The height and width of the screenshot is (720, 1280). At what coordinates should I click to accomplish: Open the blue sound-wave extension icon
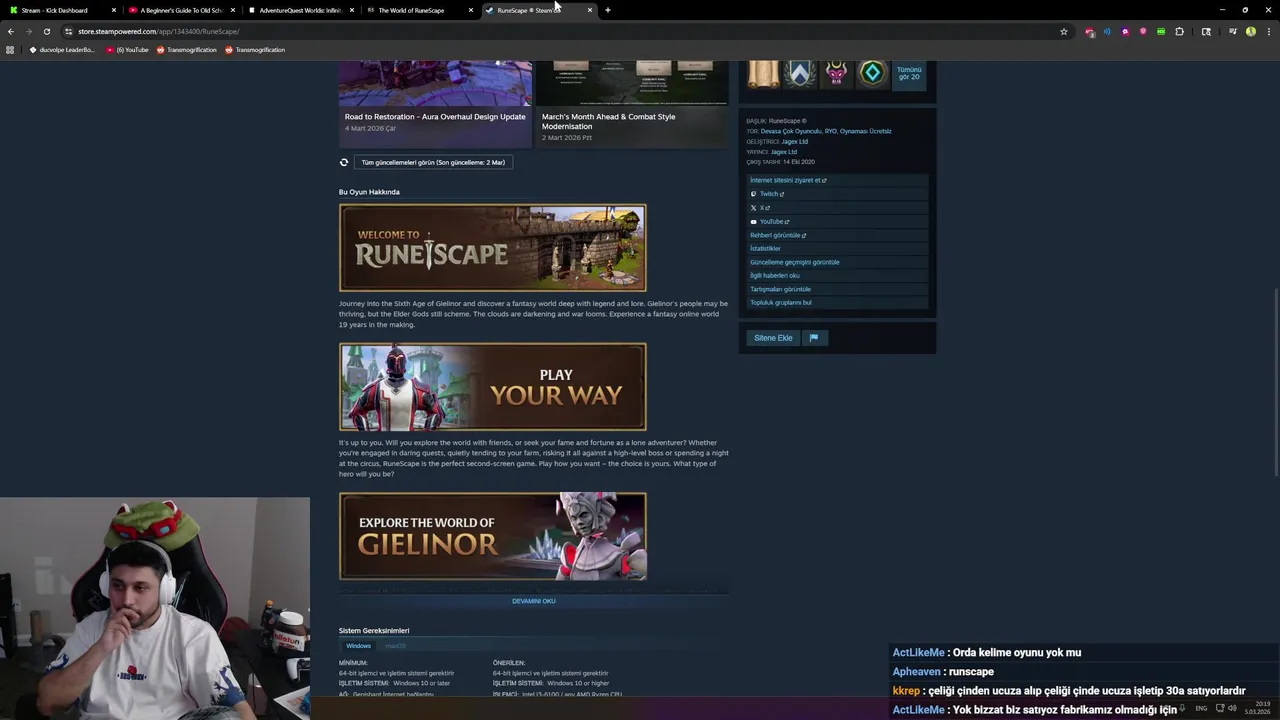(x=1107, y=31)
